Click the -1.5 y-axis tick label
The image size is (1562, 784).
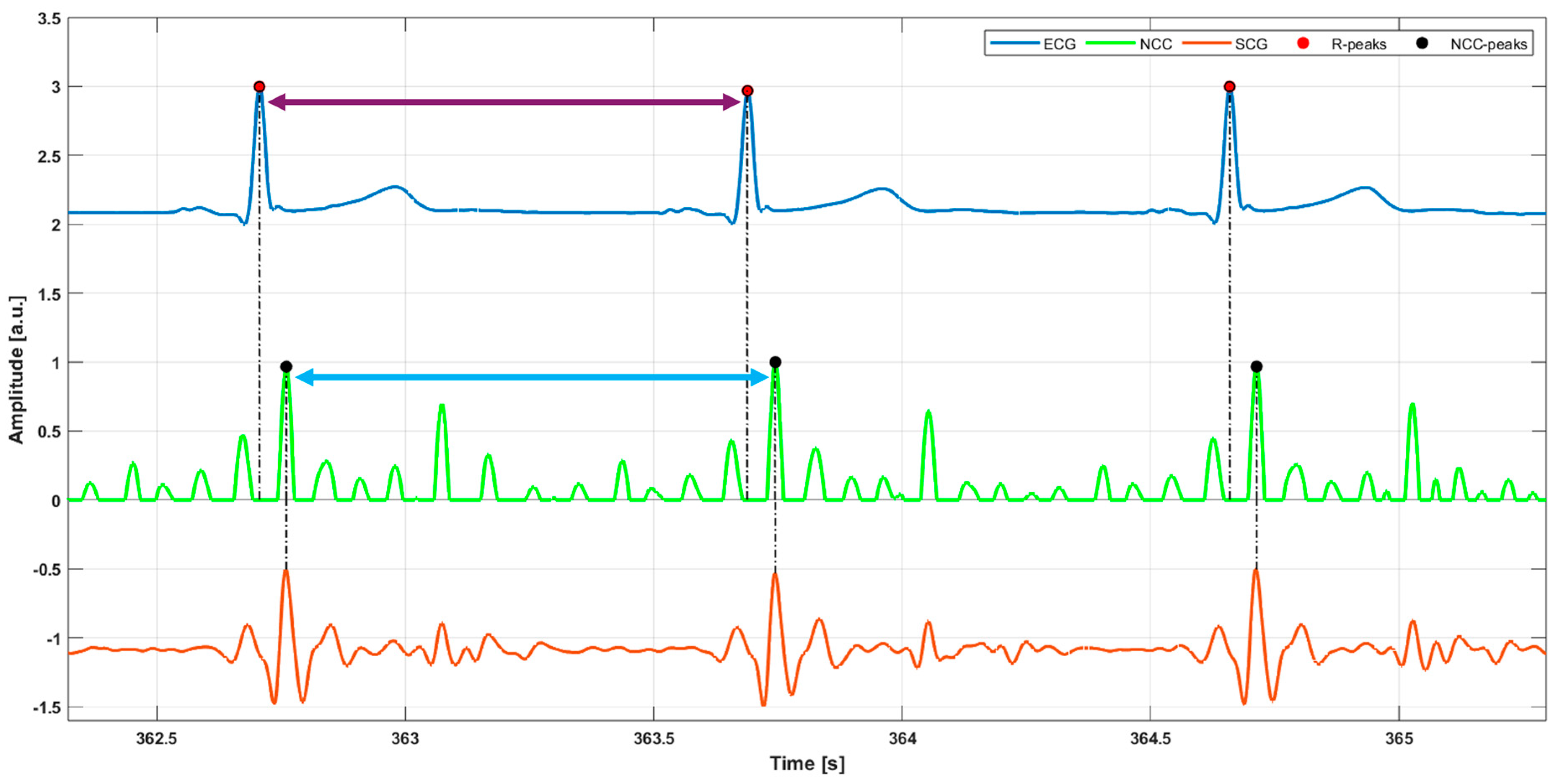pyautogui.click(x=47, y=708)
